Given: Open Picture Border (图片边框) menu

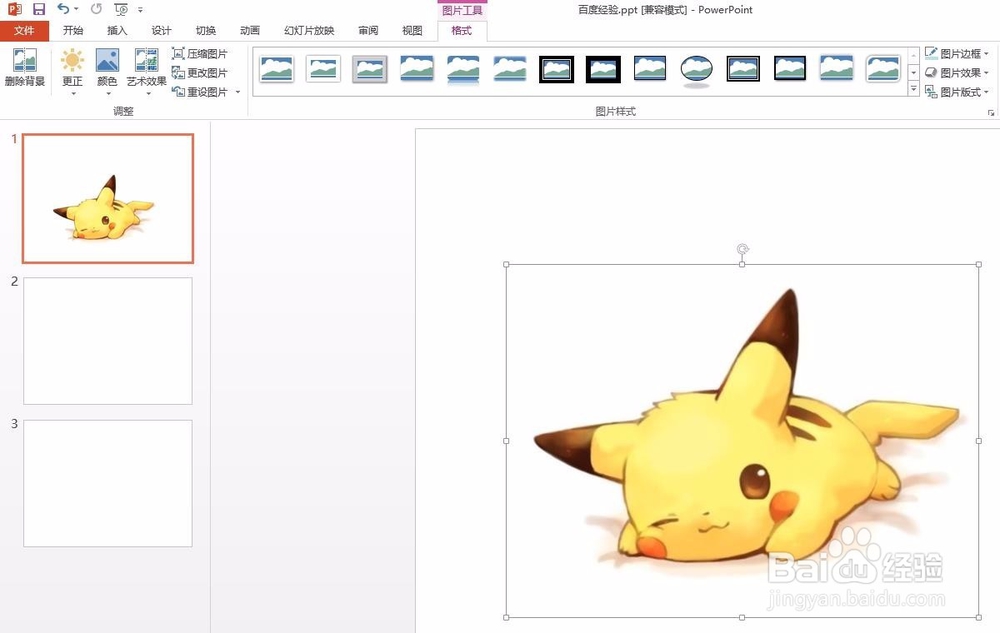Looking at the screenshot, I should tap(957, 54).
